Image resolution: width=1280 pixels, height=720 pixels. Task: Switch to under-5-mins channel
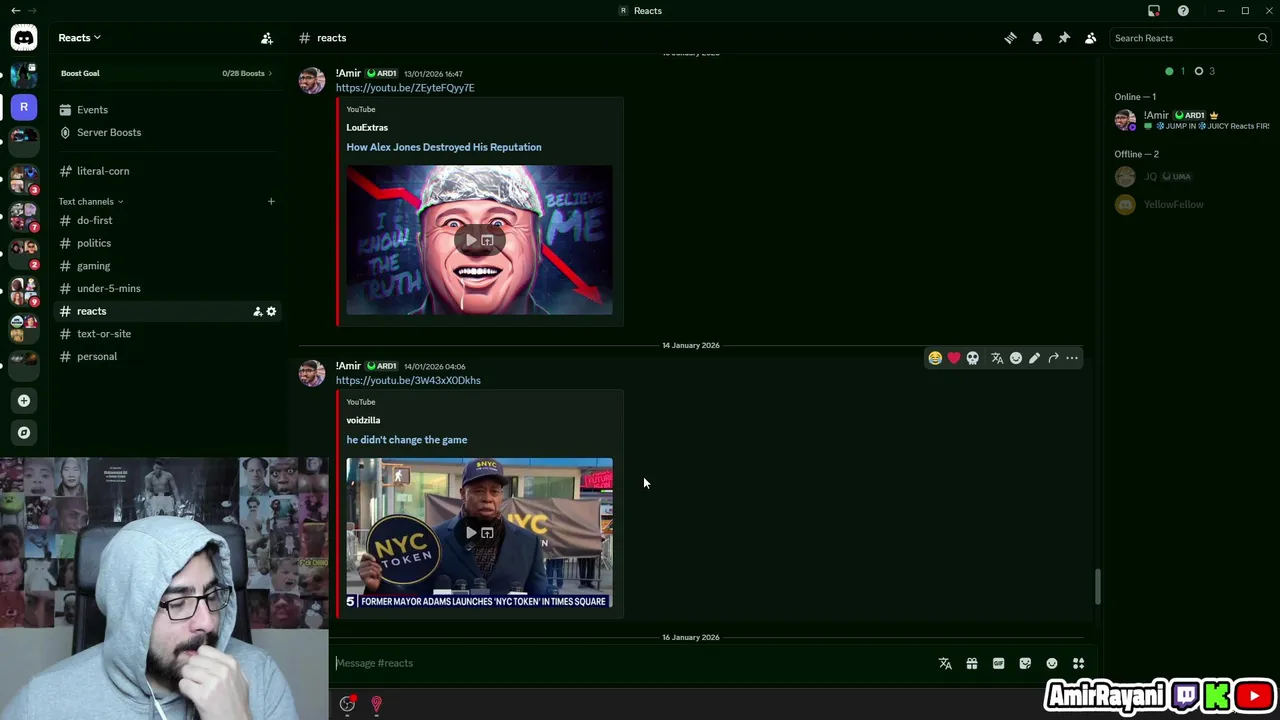[168, 288]
